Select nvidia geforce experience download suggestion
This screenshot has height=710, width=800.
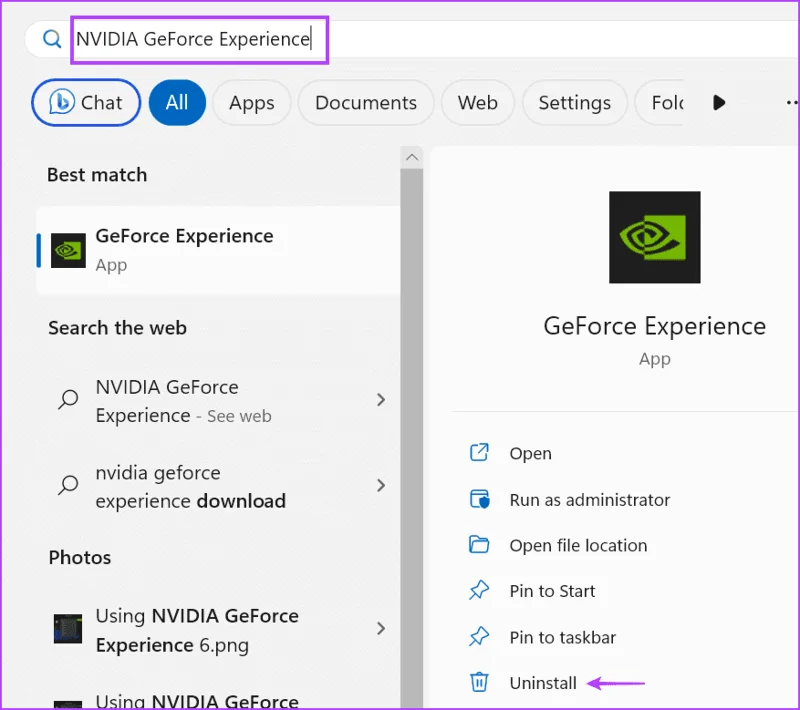coord(218,487)
